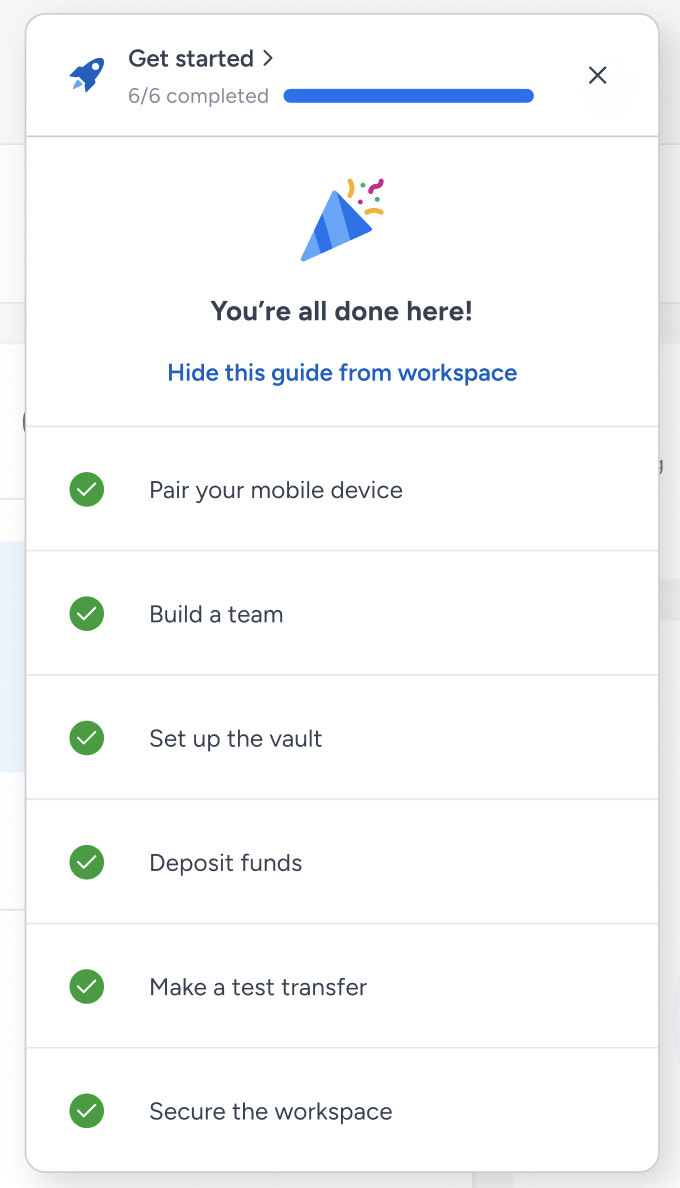Click green checkmark beside Make a test transfer
This screenshot has width=680, height=1188.
tap(87, 987)
